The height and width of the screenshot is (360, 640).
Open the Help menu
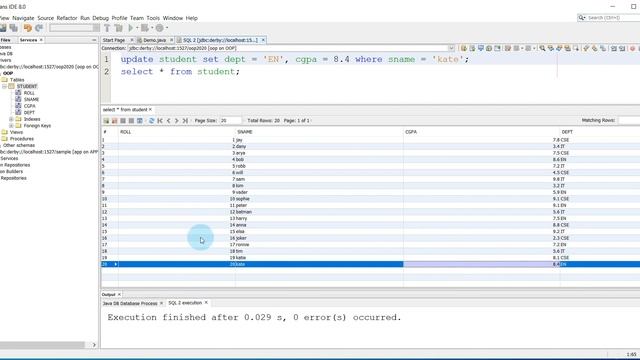[x=191, y=18]
